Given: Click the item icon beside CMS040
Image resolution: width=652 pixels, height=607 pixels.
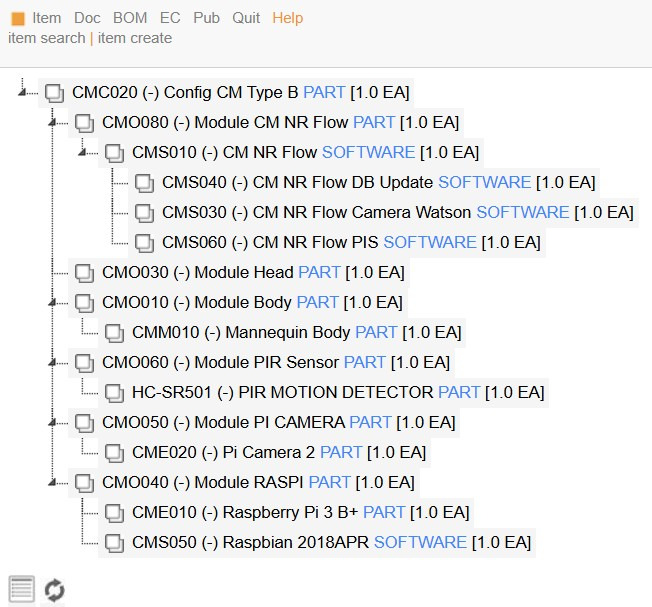Looking at the screenshot, I should pos(144,183).
